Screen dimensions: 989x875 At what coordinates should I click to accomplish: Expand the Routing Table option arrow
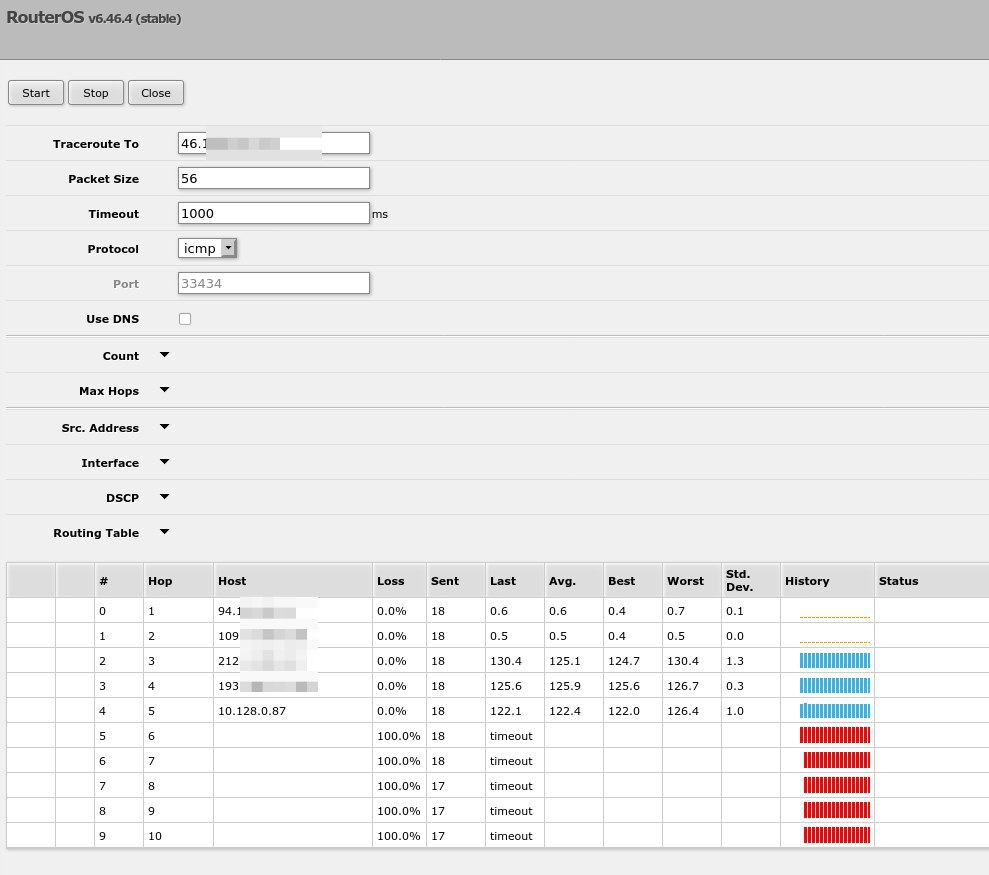click(165, 532)
